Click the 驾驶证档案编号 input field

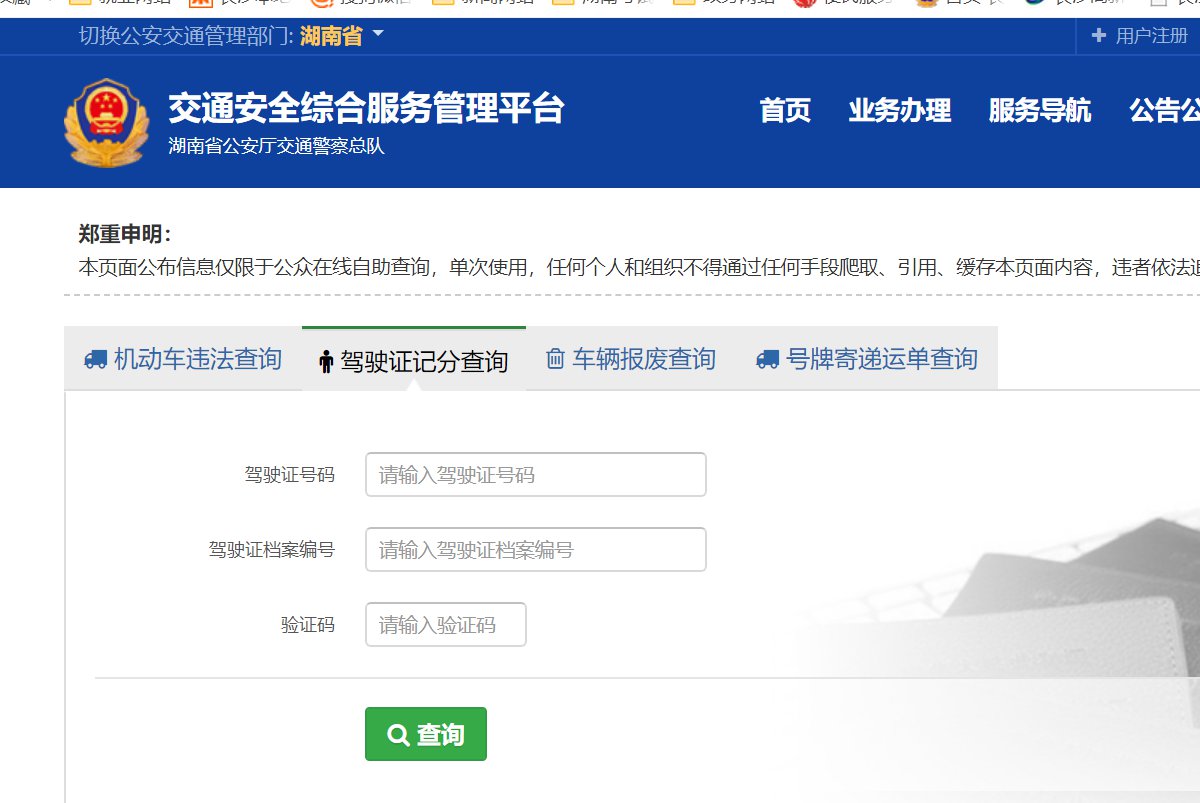[x=535, y=549]
